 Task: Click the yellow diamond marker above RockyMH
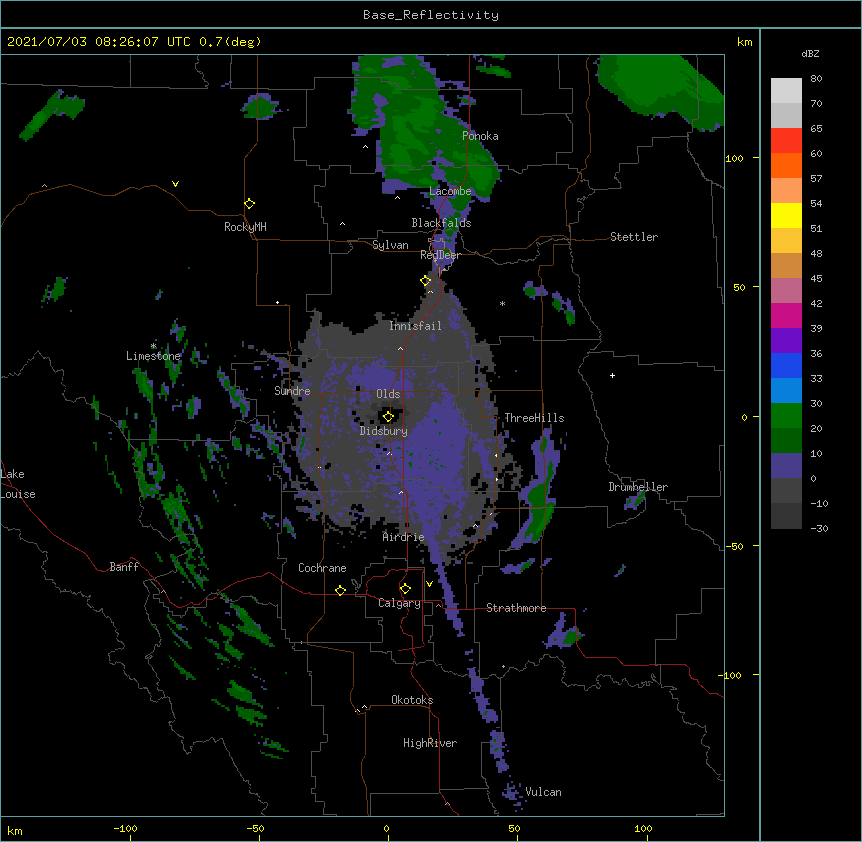click(249, 204)
